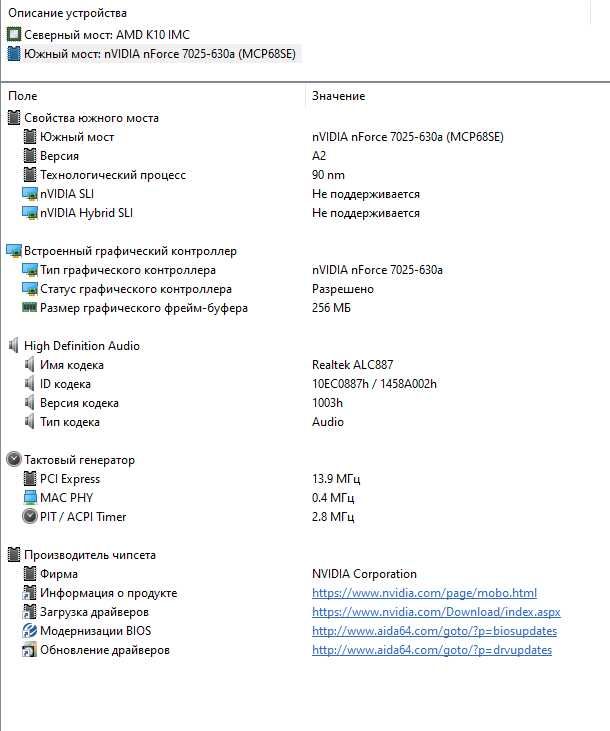Click the 'NVIDIA Corporation' company value

pyautogui.click(x=364, y=574)
